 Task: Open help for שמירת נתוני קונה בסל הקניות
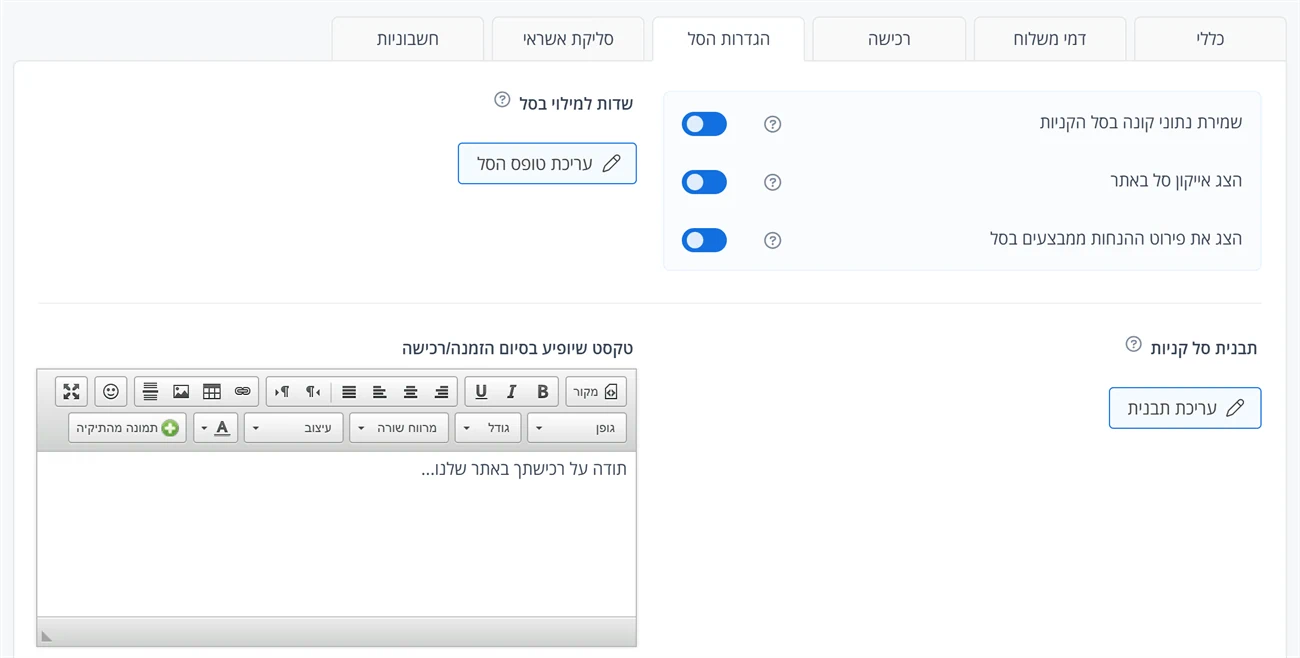tap(772, 124)
